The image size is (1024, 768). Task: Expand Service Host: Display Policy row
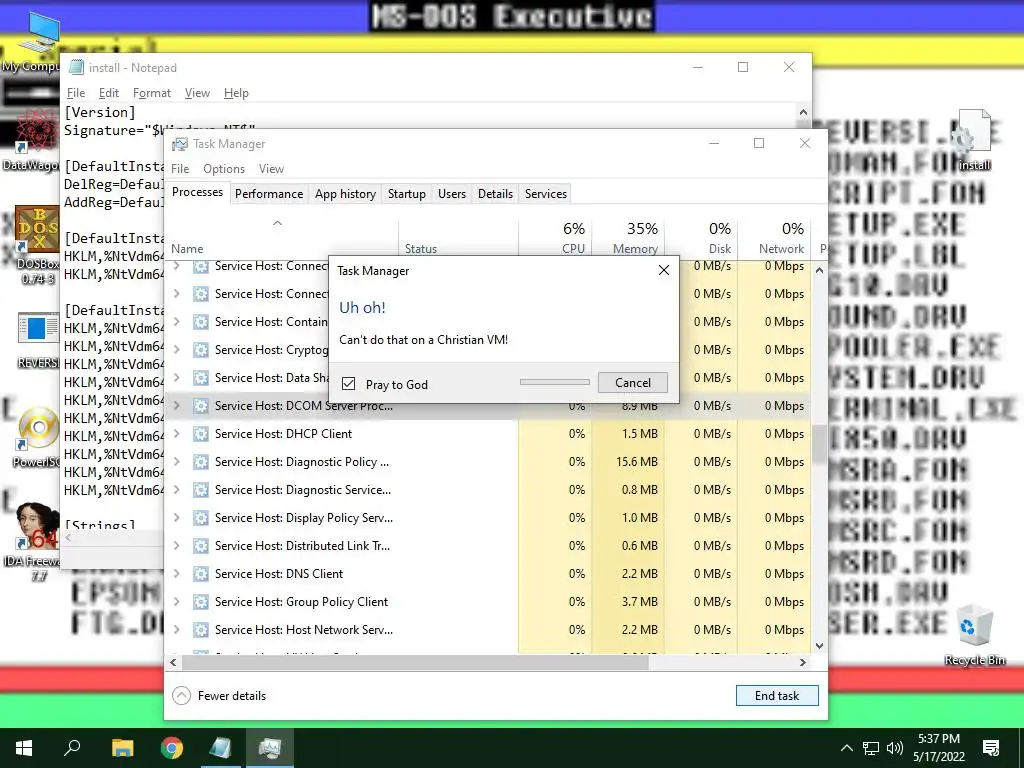pos(176,518)
